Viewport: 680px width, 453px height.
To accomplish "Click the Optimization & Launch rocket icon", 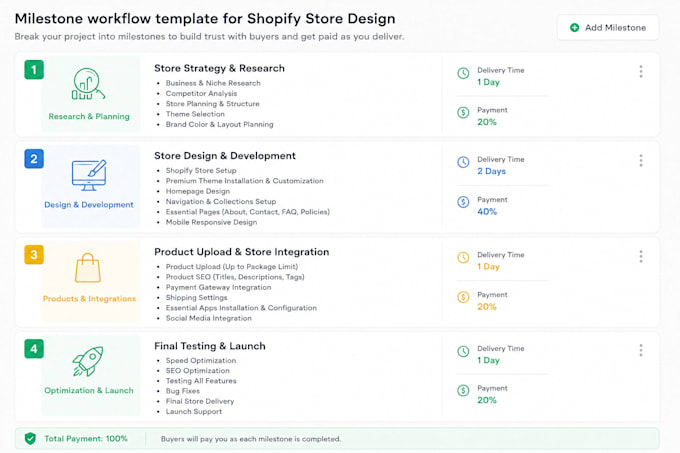I will (88, 361).
